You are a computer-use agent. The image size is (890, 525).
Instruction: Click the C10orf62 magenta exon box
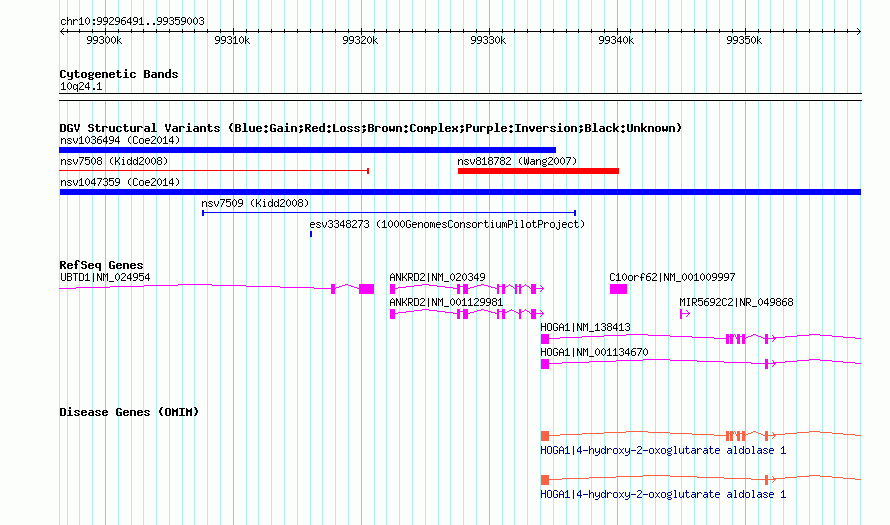click(x=619, y=289)
